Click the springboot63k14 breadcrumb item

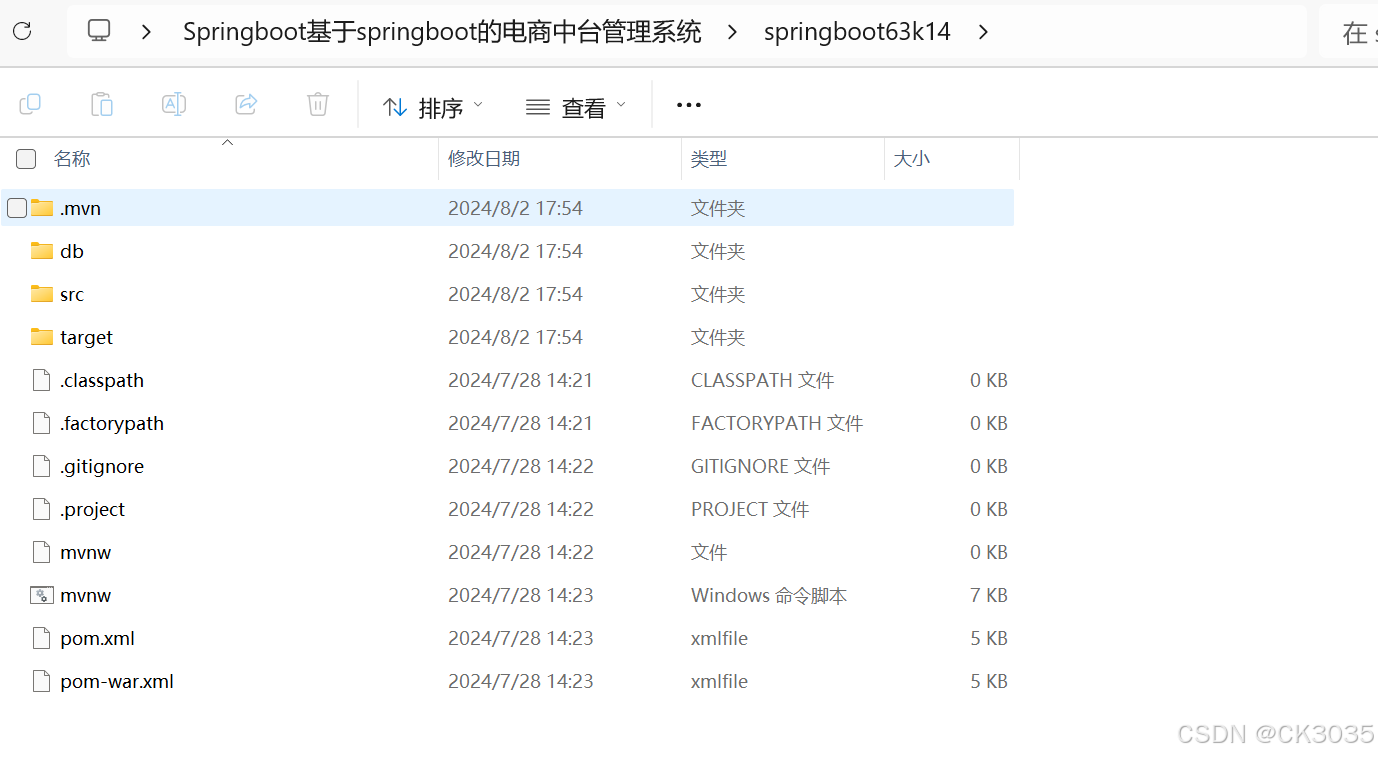point(857,31)
